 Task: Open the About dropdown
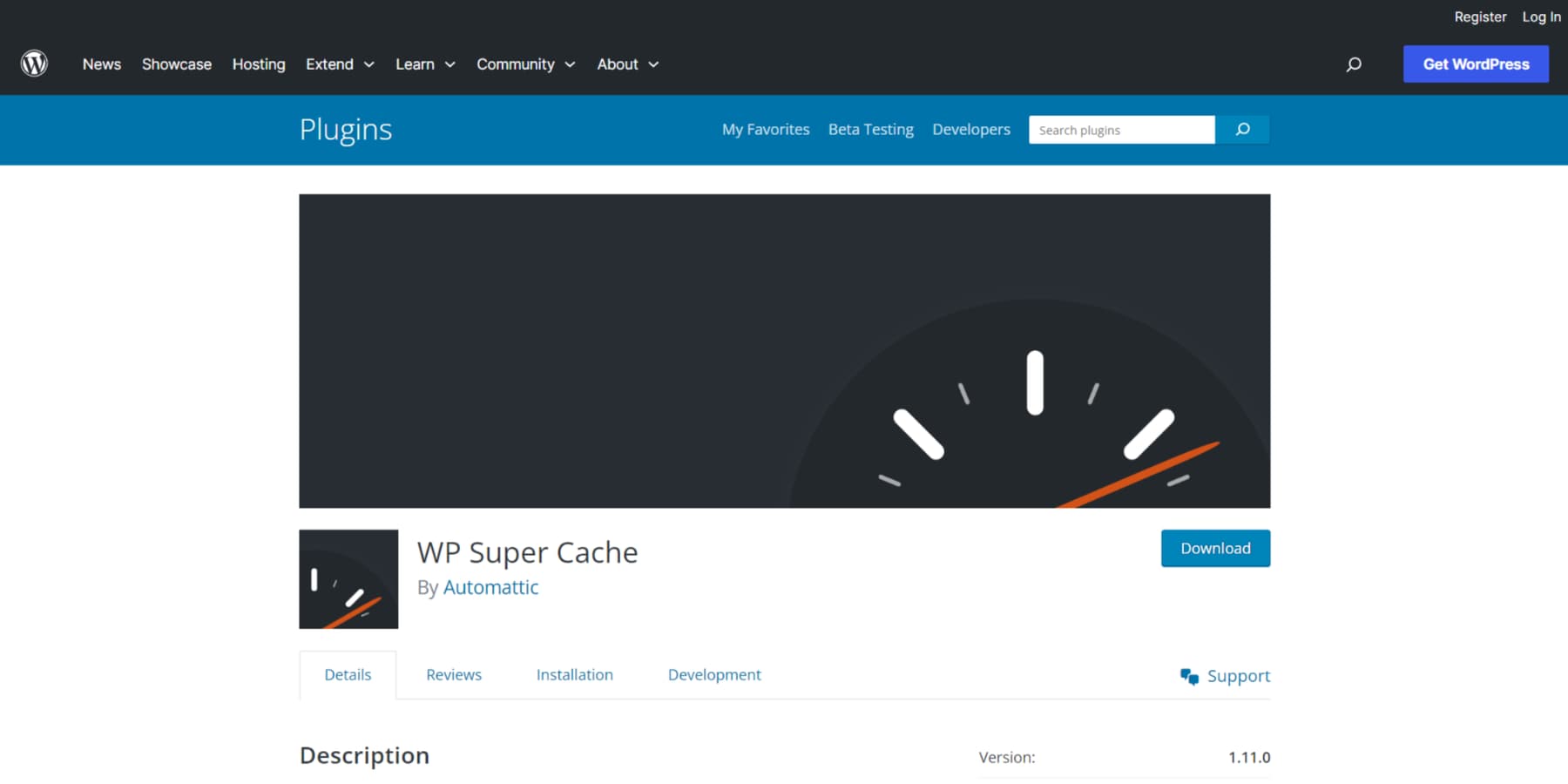[x=627, y=64]
